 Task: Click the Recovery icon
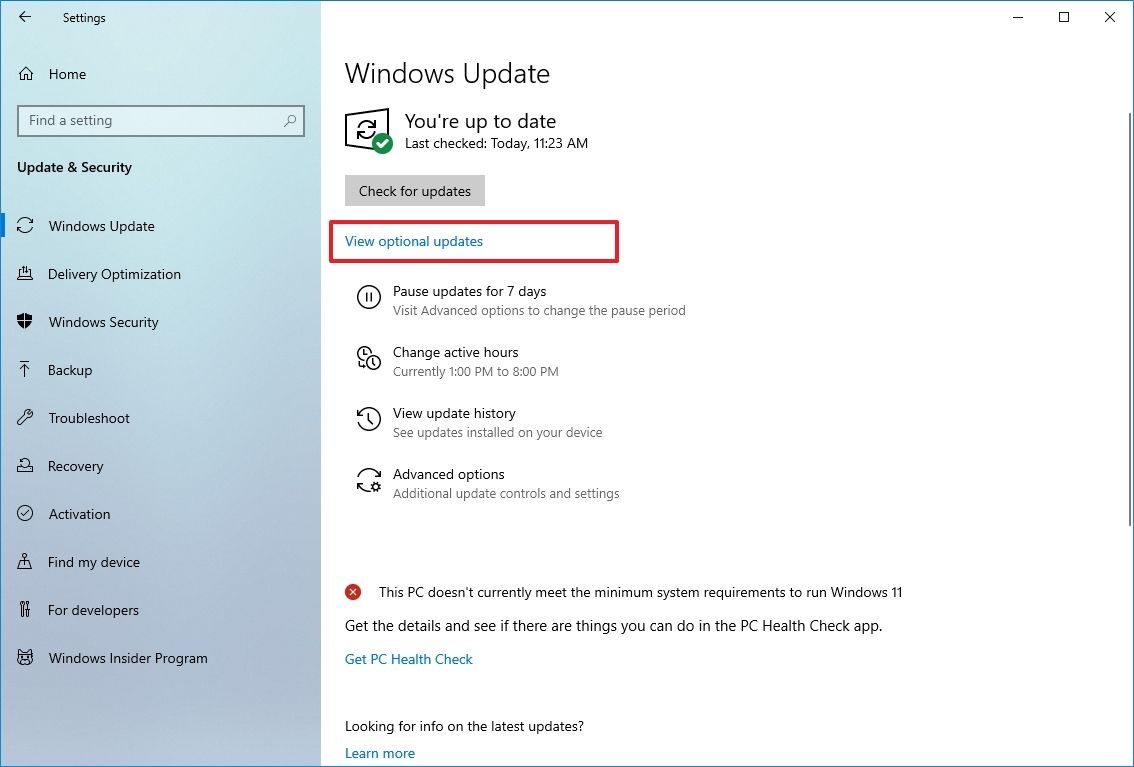coord(25,466)
